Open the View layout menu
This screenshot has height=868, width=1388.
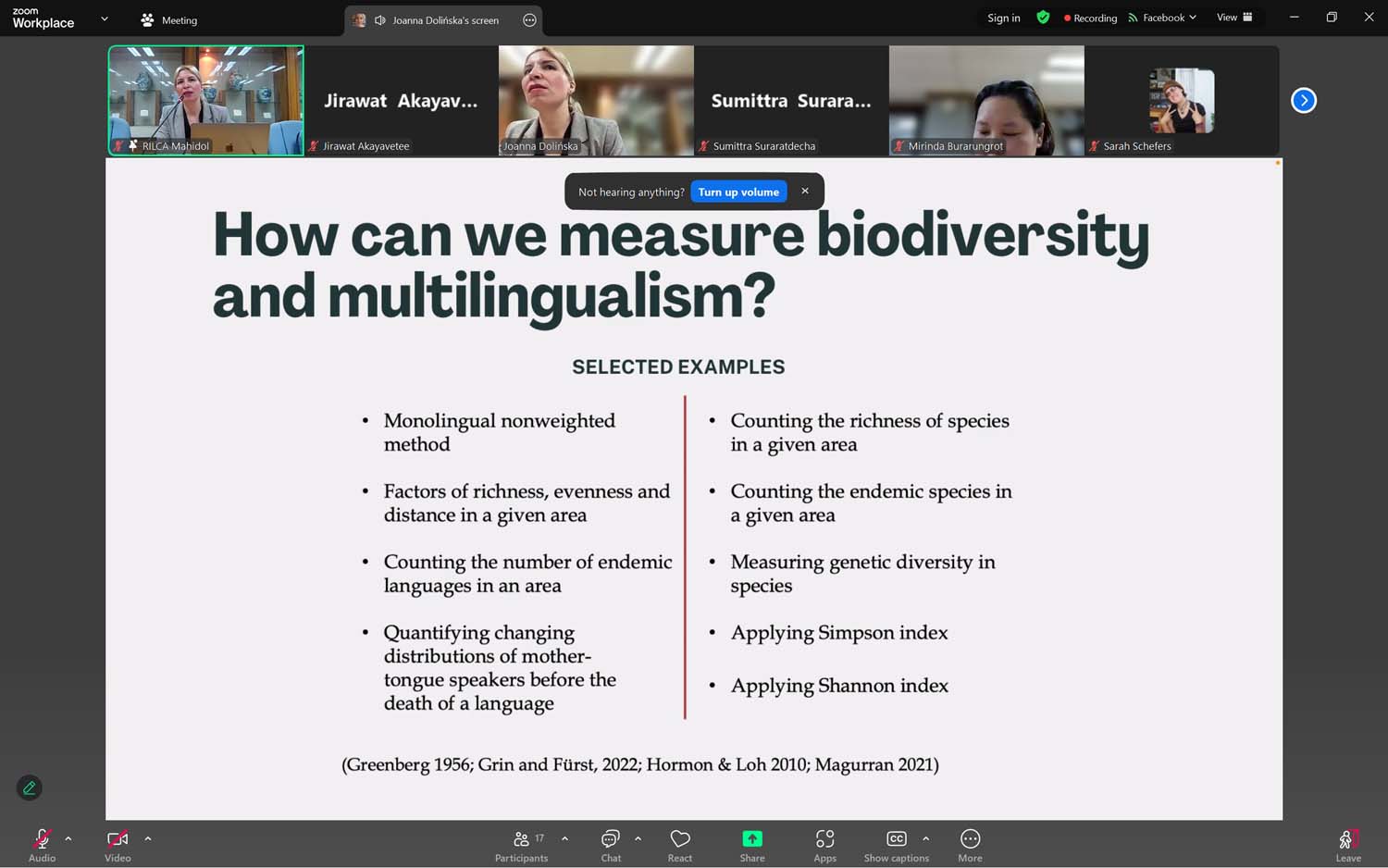pyautogui.click(x=1234, y=18)
